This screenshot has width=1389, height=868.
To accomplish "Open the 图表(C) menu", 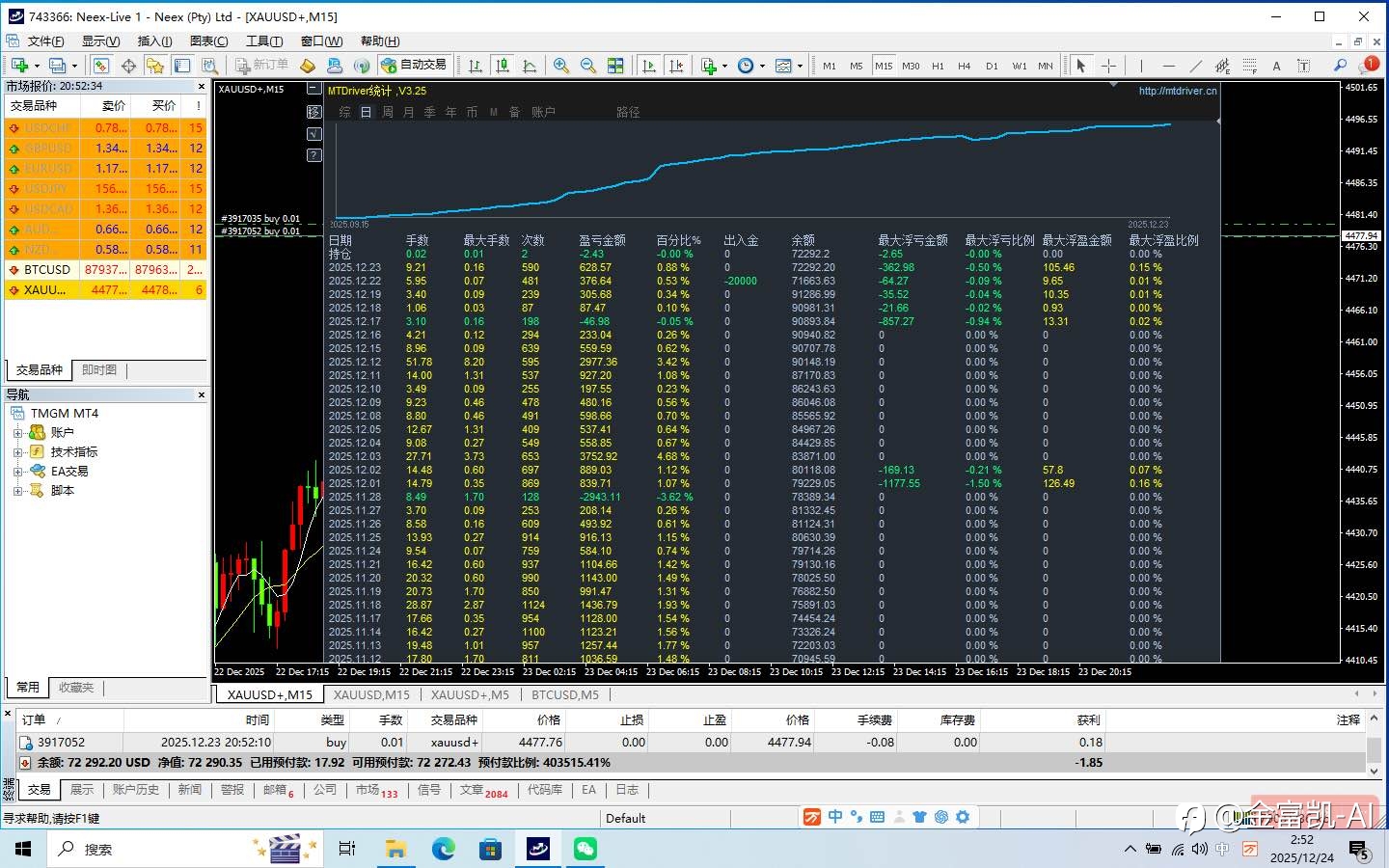I will [208, 41].
